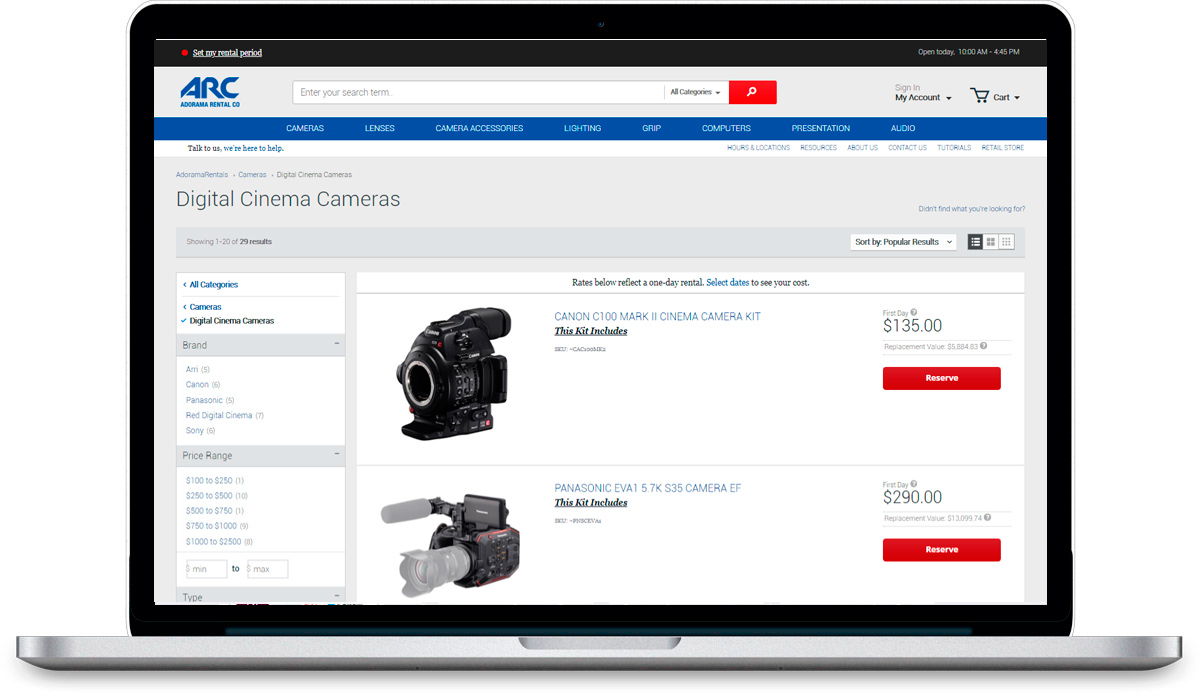Switch to list view layout icon

[975, 242]
